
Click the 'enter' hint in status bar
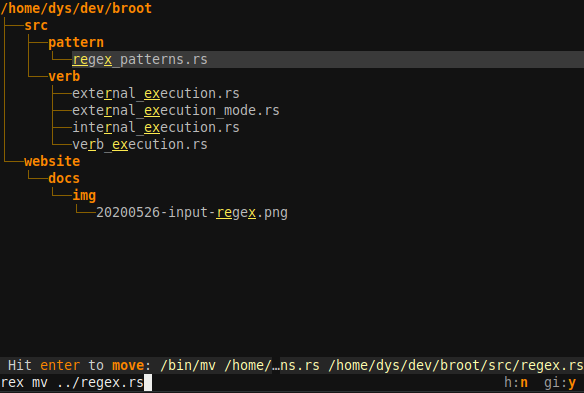pyautogui.click(x=60, y=365)
